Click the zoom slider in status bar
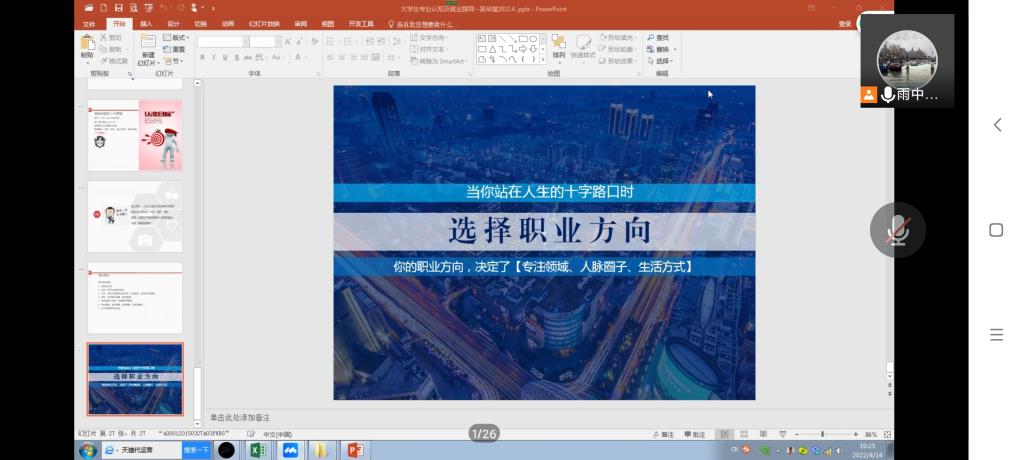Image resolution: width=1024 pixels, height=460 pixels. tap(823, 434)
